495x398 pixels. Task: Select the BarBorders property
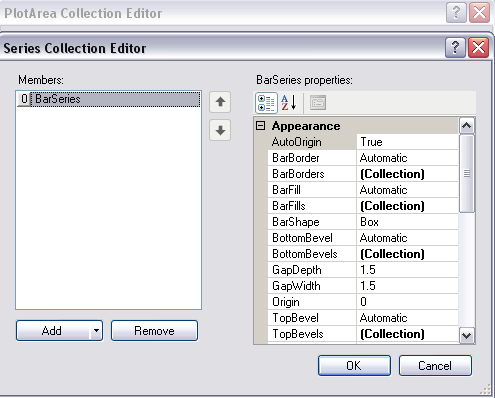pos(312,174)
